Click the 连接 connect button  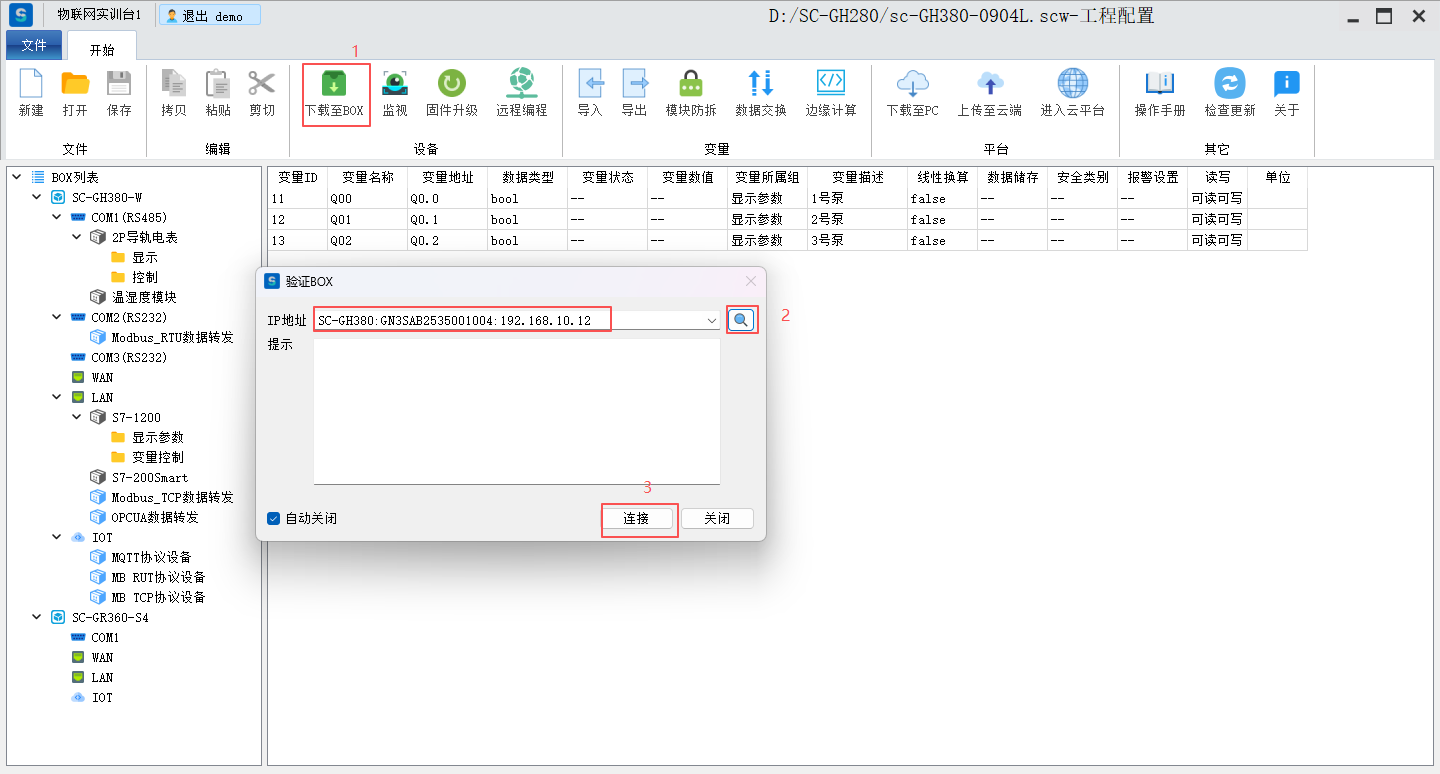point(636,519)
